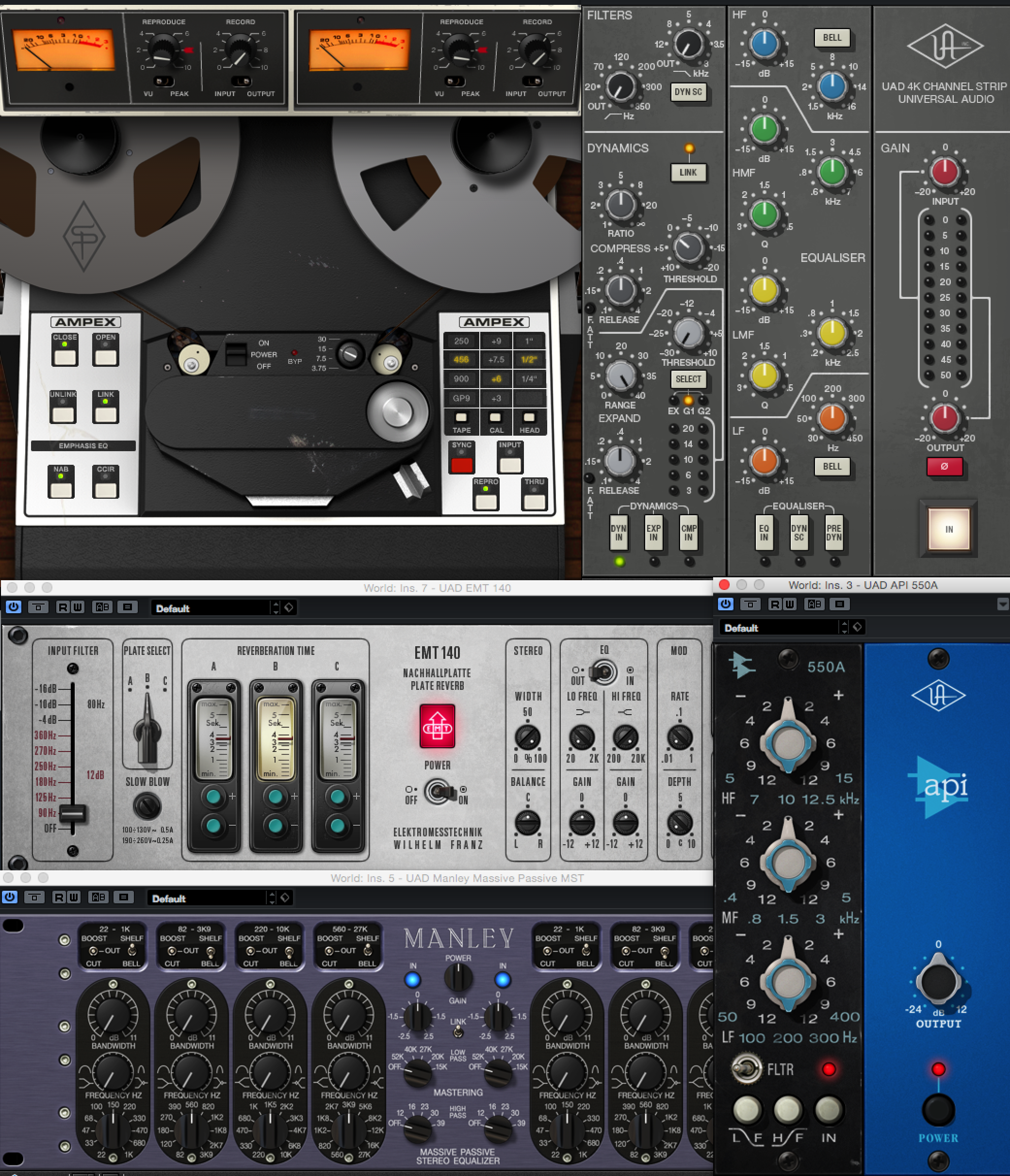Click the preset diamond icon in API 550A
Screen dimensions: 1010x1176
point(857,627)
